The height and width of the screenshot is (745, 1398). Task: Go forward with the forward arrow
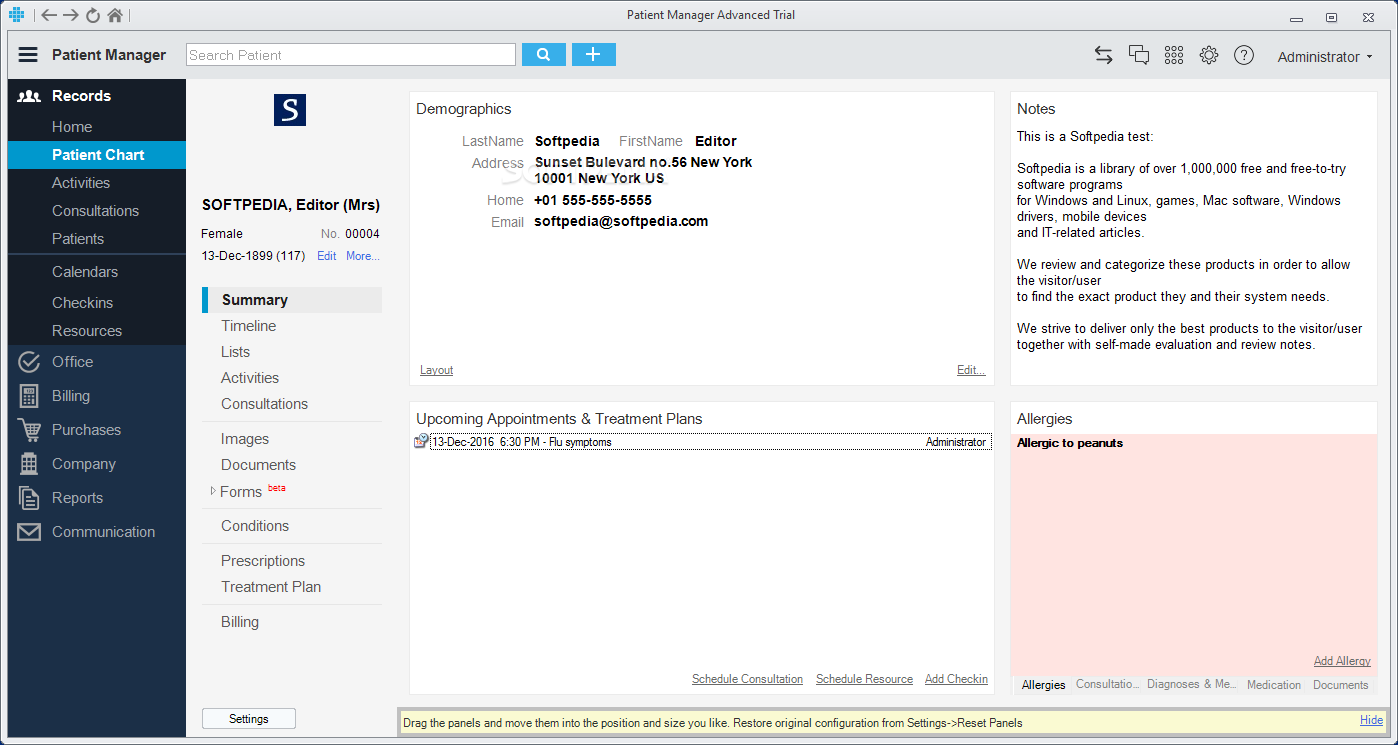pyautogui.click(x=70, y=15)
